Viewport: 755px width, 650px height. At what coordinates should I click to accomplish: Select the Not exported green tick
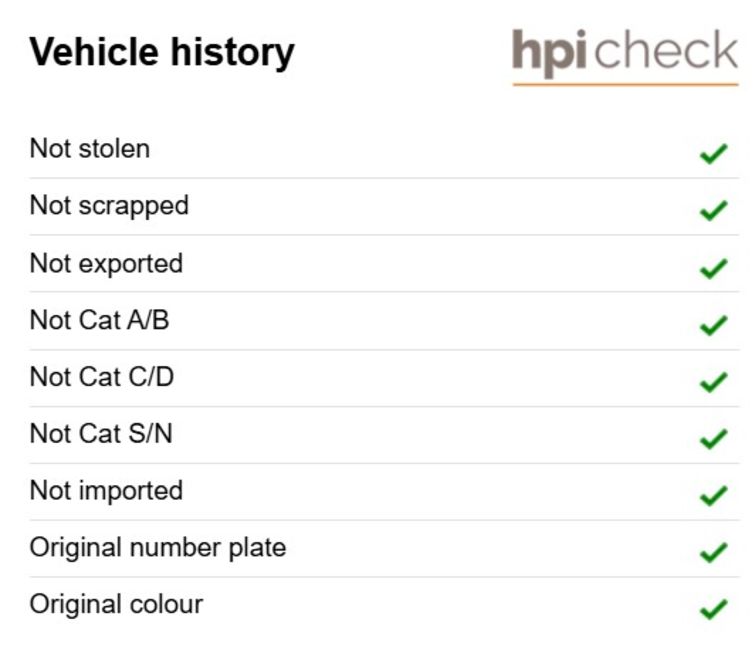pos(713,268)
